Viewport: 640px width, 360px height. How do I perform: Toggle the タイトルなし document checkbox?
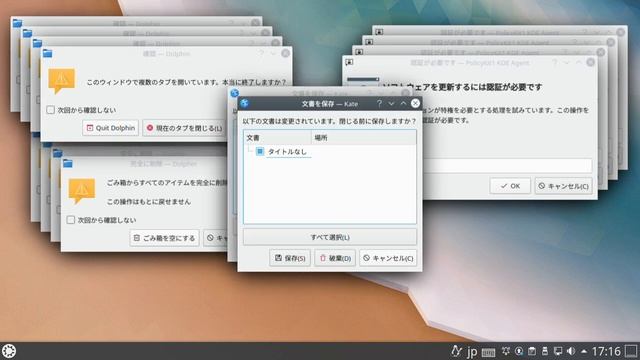(260, 151)
